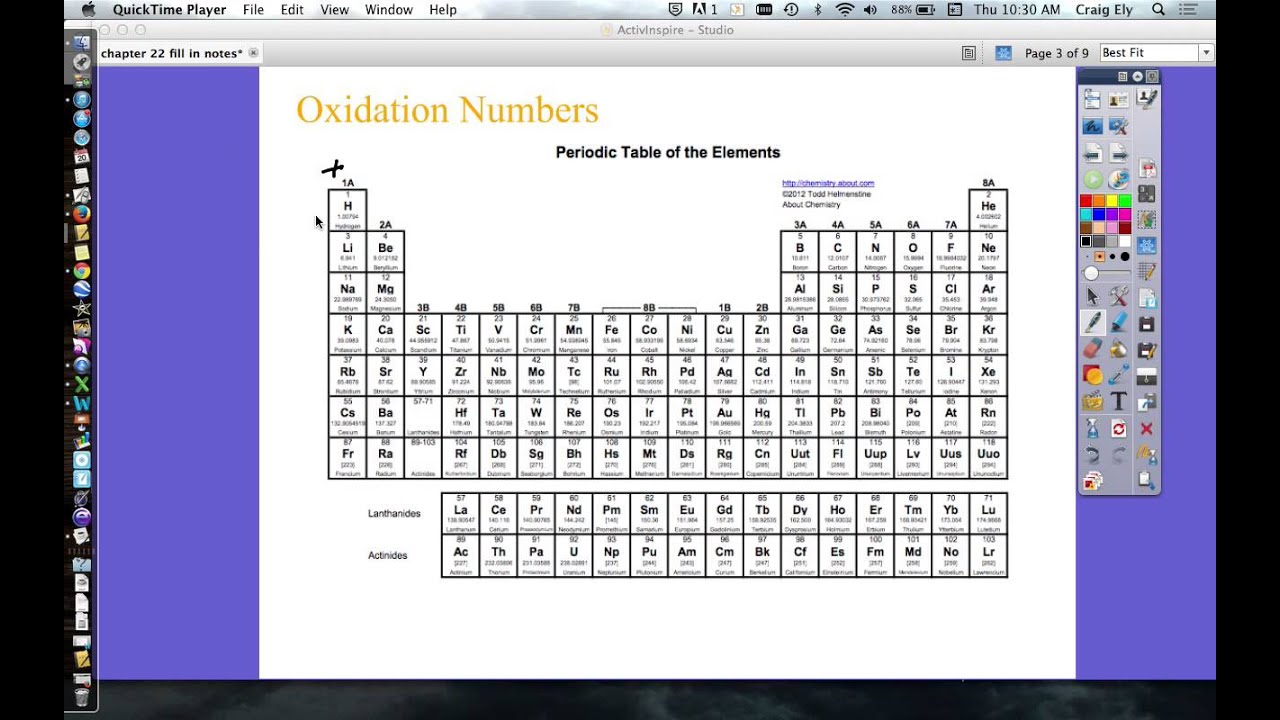
Task: Open the toolbox options dropdown button
Action: click(1123, 77)
